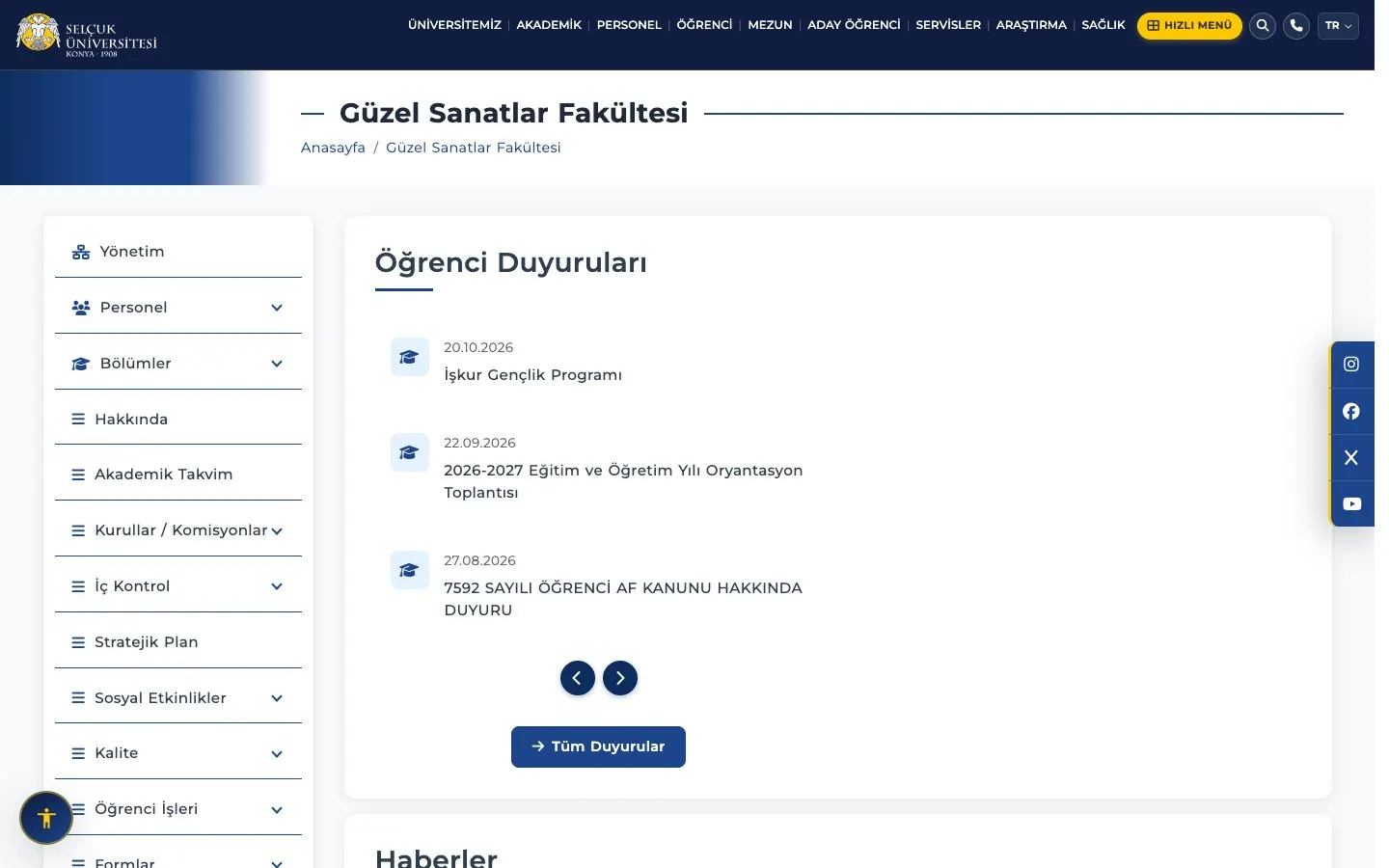Open the ARAŞTIRMA menu
Image resolution: width=1389 pixels, height=868 pixels.
[x=1031, y=25]
